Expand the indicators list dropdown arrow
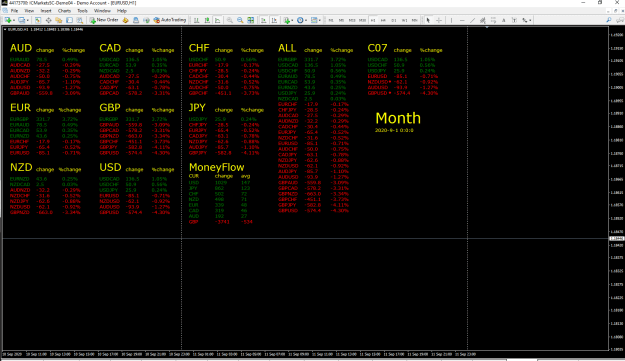Image resolution: width=625 pixels, height=361 pixels. click(x=292, y=20)
